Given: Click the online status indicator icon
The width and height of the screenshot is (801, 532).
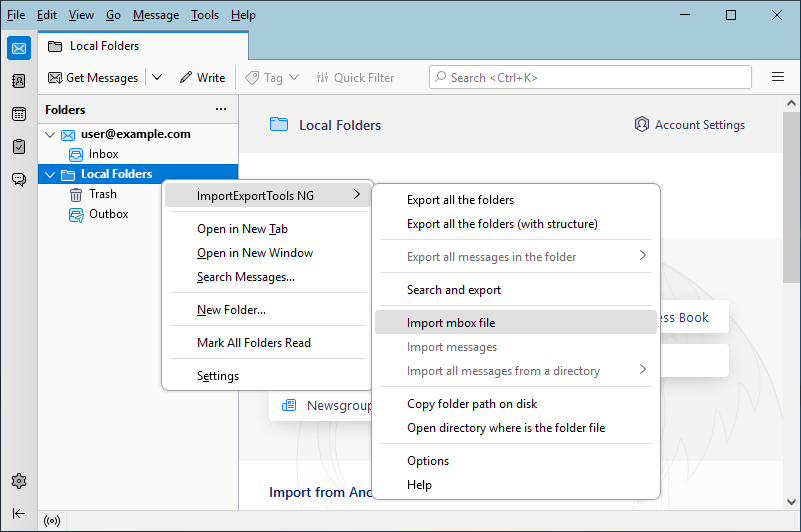Looking at the screenshot, I should [x=52, y=521].
